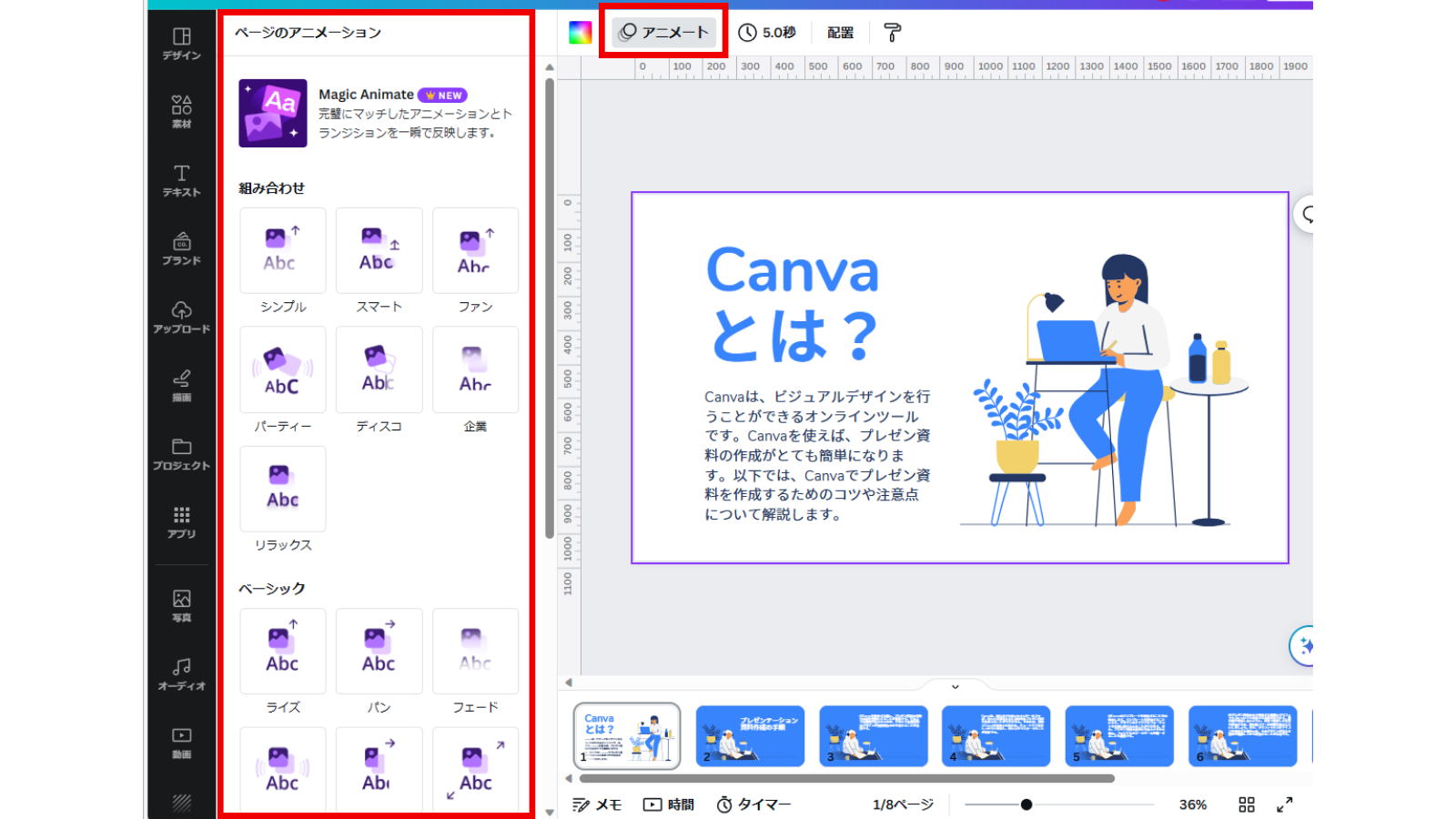The height and width of the screenshot is (819, 1456).
Task: Select page 1 thumbnail
Action: click(627, 736)
